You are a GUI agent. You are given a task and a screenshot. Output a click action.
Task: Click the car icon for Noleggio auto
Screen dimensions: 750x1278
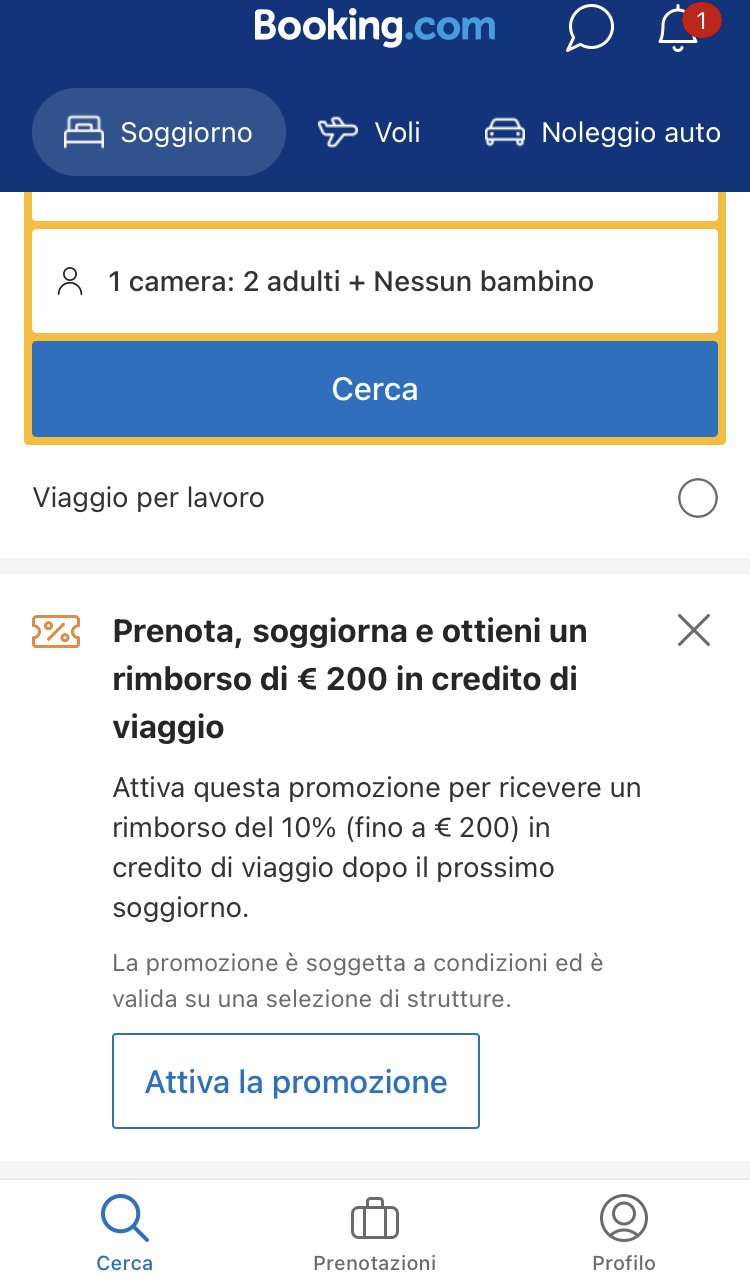point(505,132)
